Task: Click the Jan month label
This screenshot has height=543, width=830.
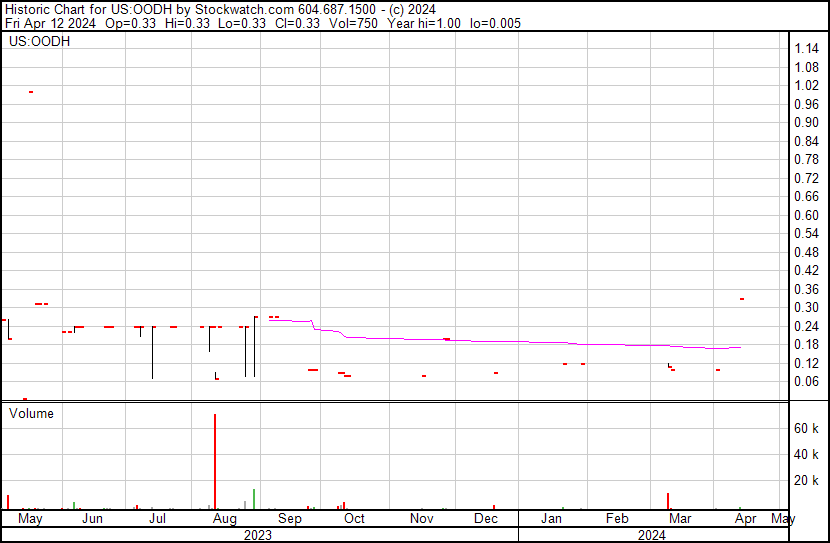Action: point(551,519)
